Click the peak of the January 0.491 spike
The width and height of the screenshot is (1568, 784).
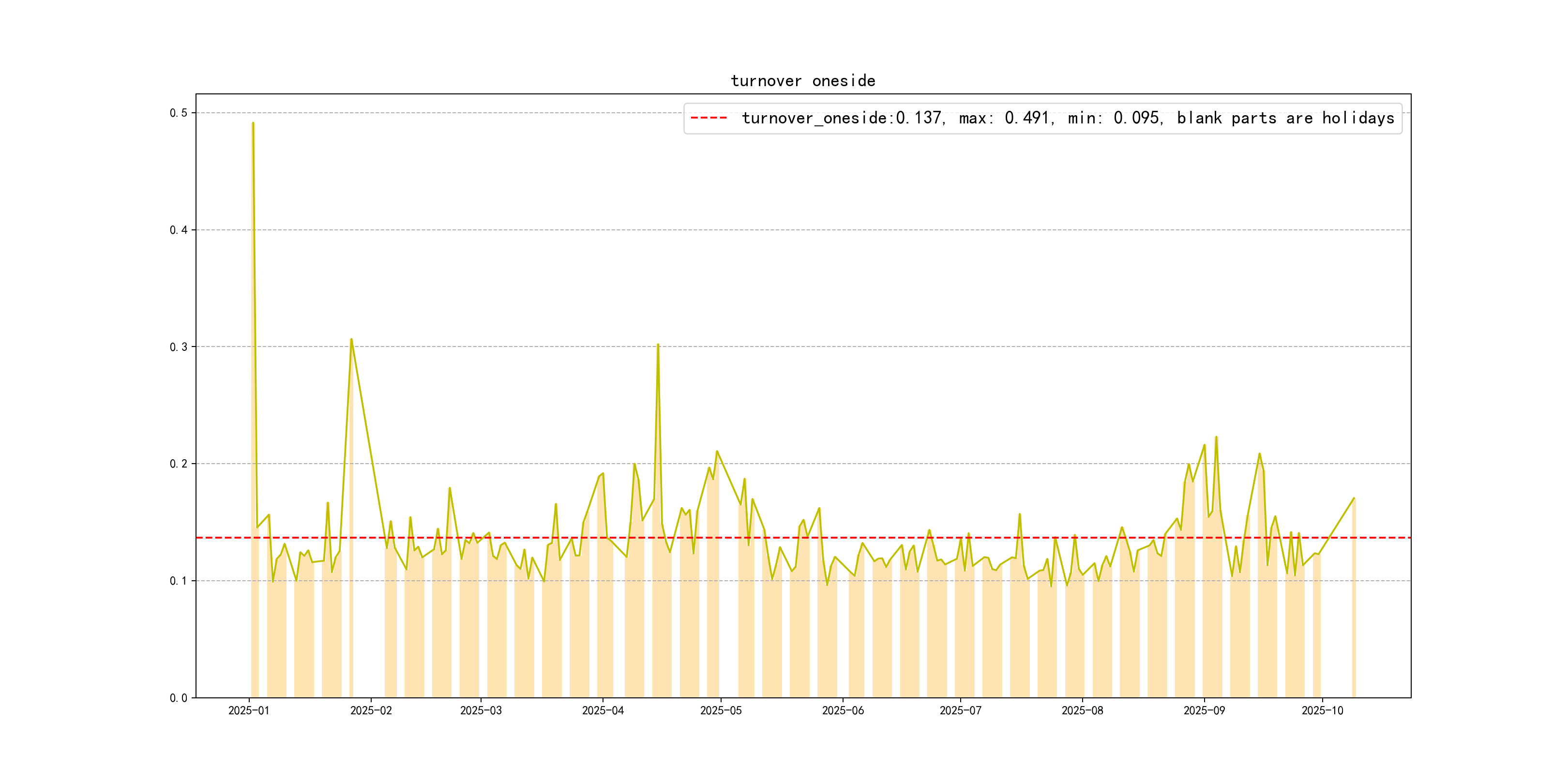pos(253,123)
